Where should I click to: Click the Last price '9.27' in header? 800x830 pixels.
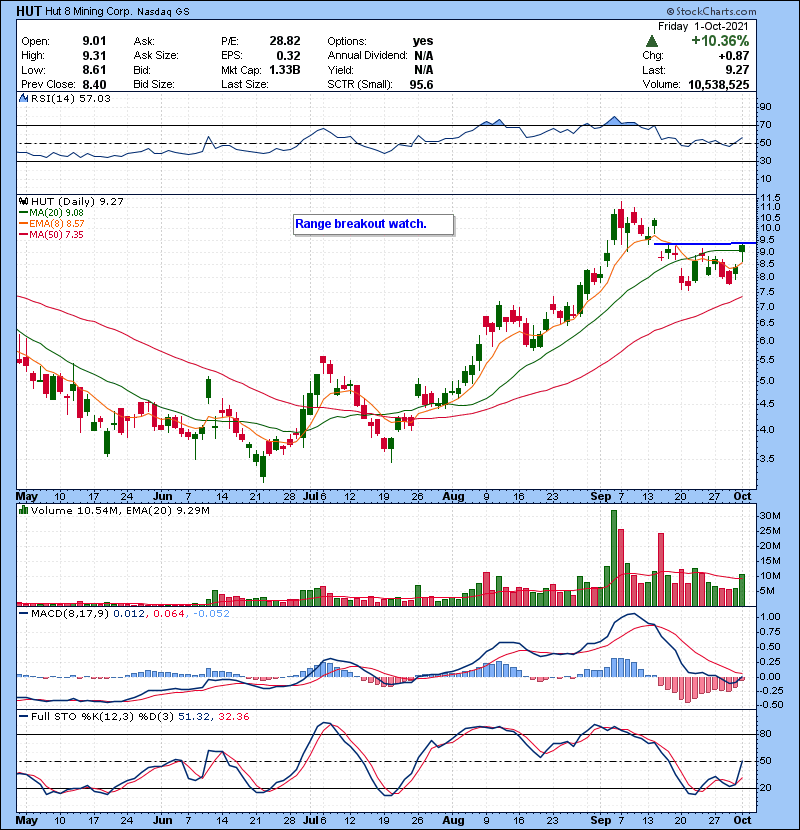coord(737,70)
